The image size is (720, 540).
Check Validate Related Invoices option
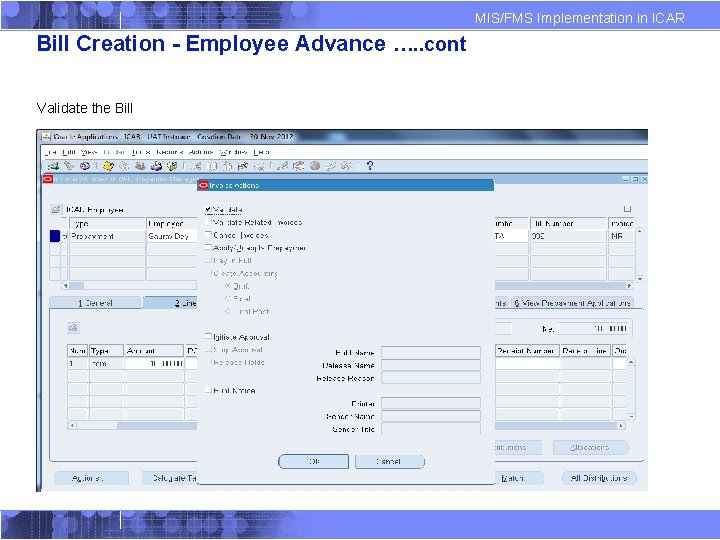(208, 222)
